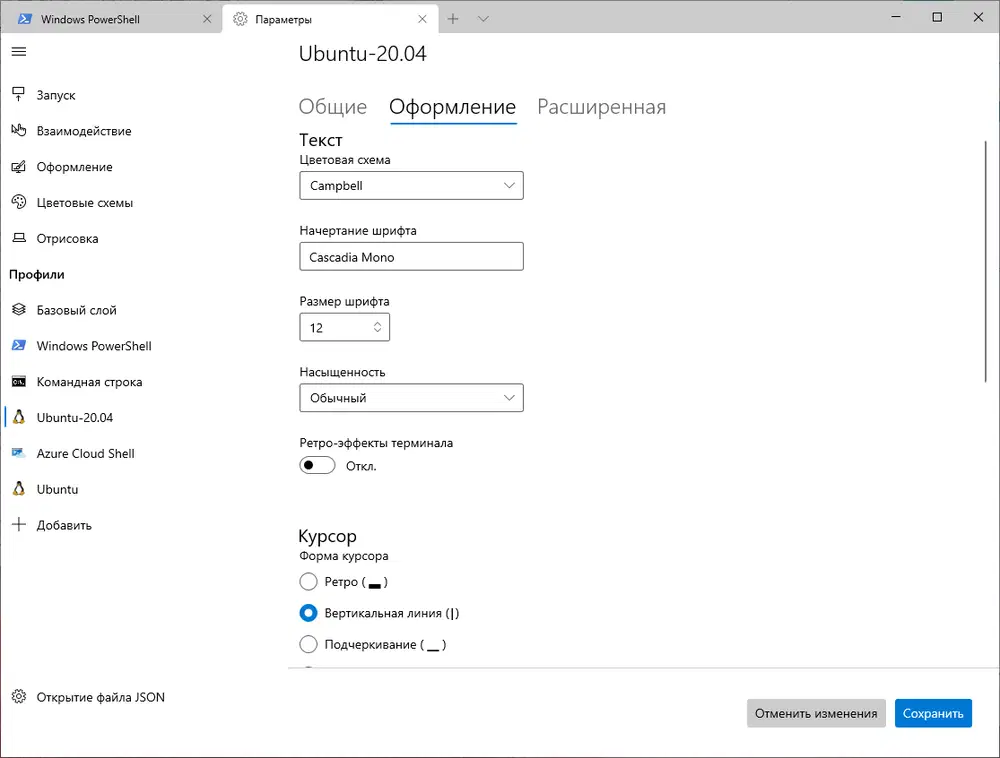
Task: Open the Цветовая схема Campbell dropdown
Action: point(411,186)
